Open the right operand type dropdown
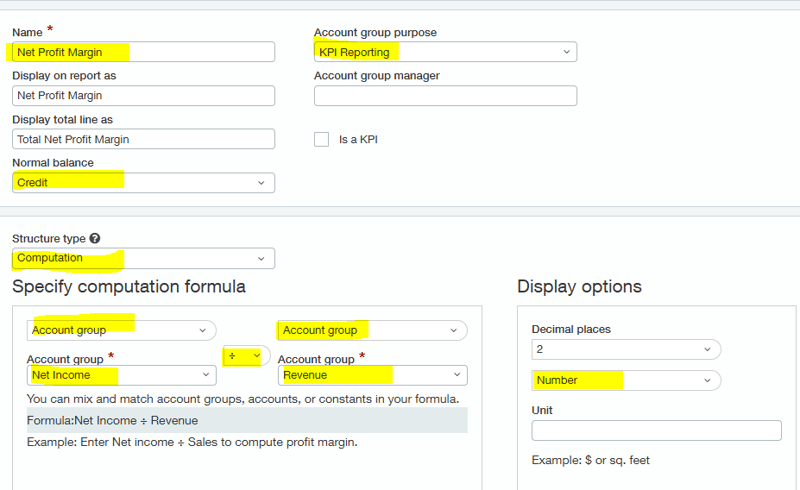 (x=371, y=330)
